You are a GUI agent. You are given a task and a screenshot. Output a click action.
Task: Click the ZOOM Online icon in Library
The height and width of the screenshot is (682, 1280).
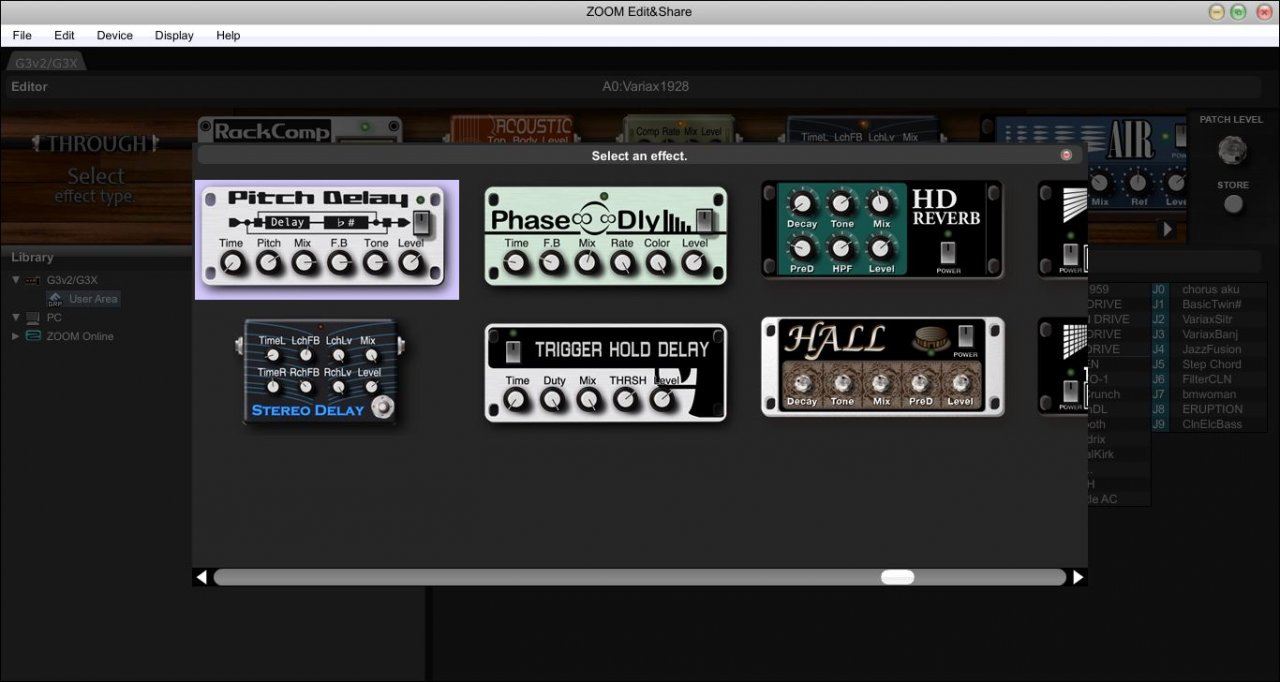tap(33, 336)
